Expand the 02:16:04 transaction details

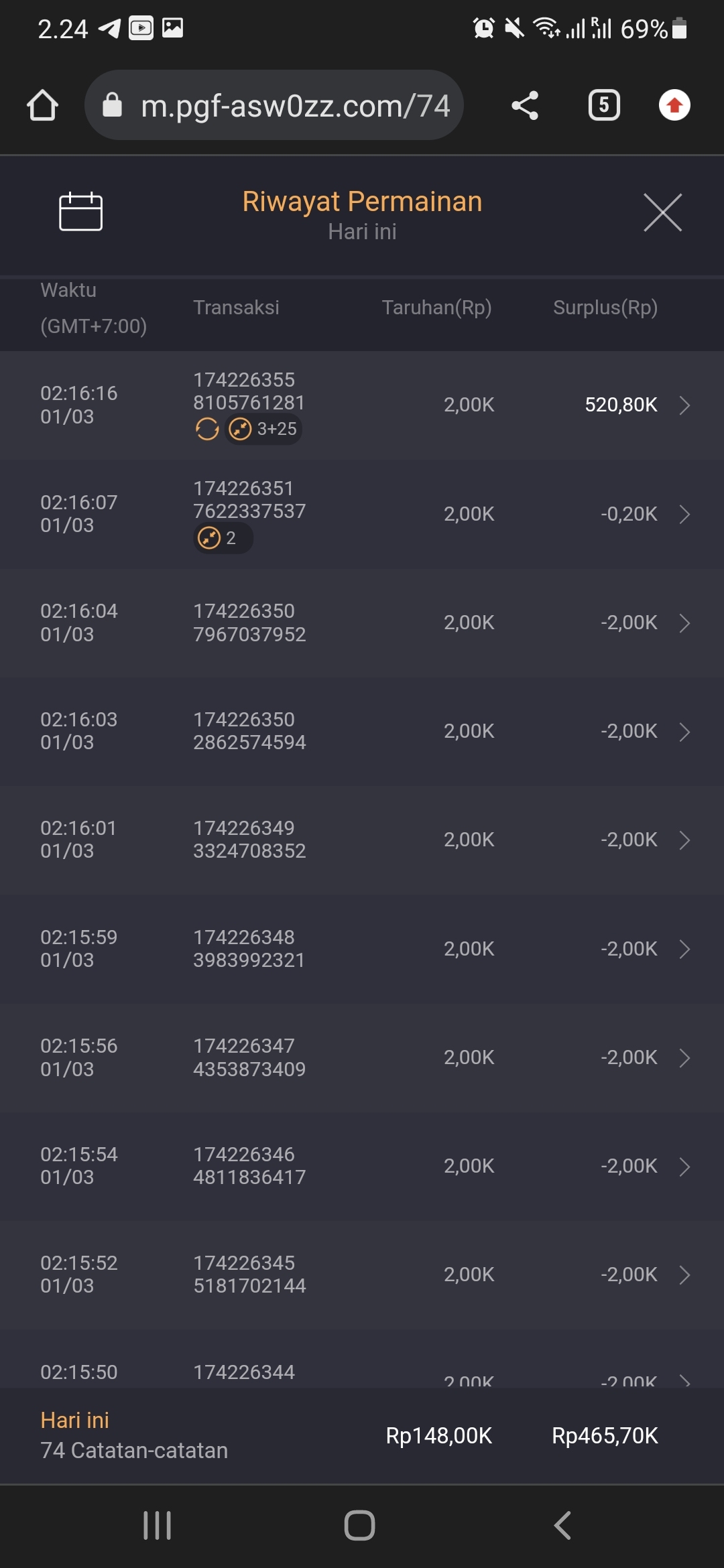[x=684, y=623]
